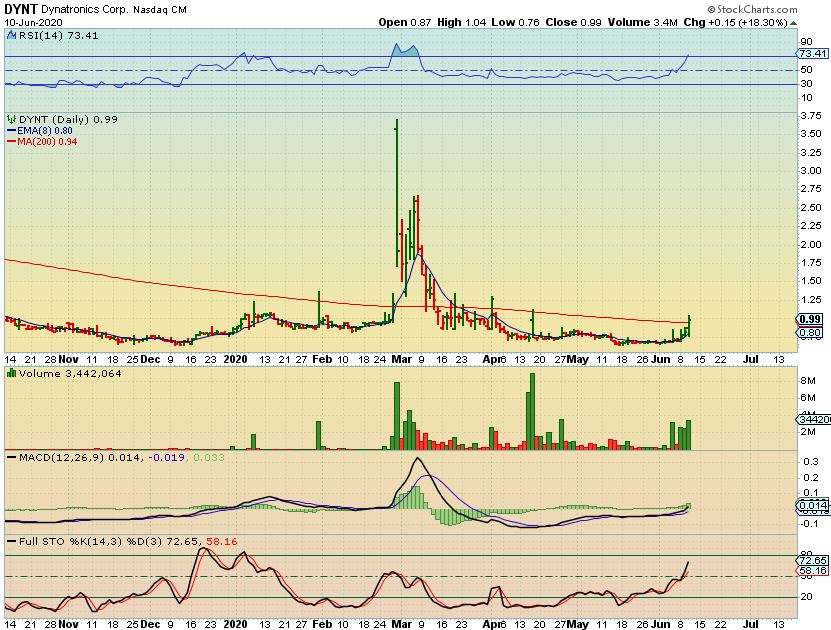Click the 72.65 stochastic %K value tag
This screenshot has height=630, width=831.
[812, 561]
